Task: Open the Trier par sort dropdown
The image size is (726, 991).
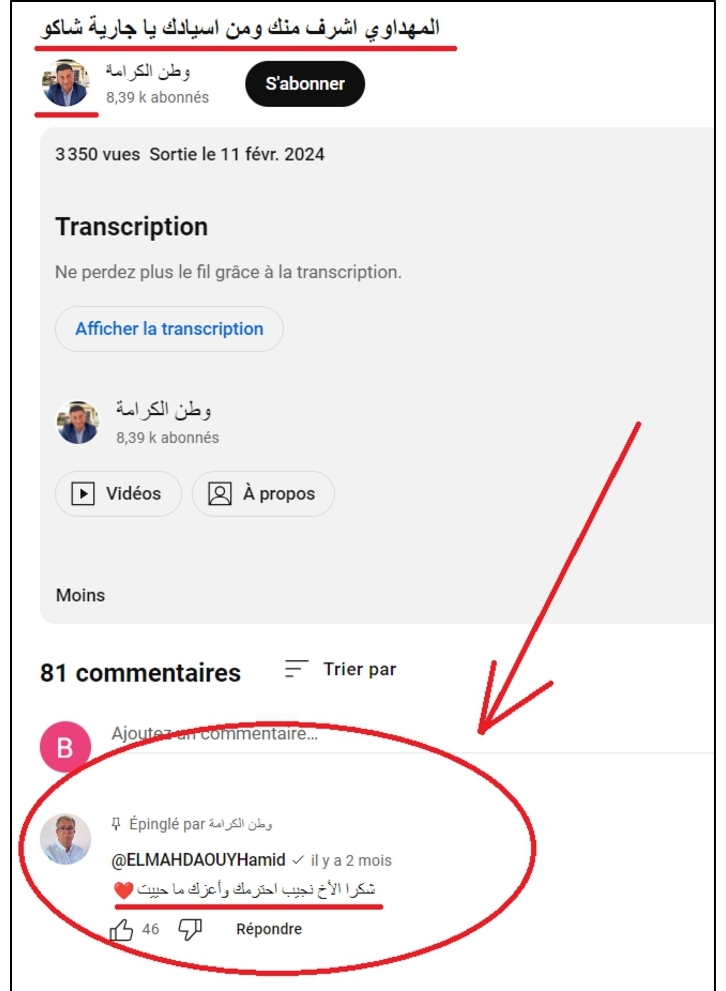Action: click(x=341, y=669)
